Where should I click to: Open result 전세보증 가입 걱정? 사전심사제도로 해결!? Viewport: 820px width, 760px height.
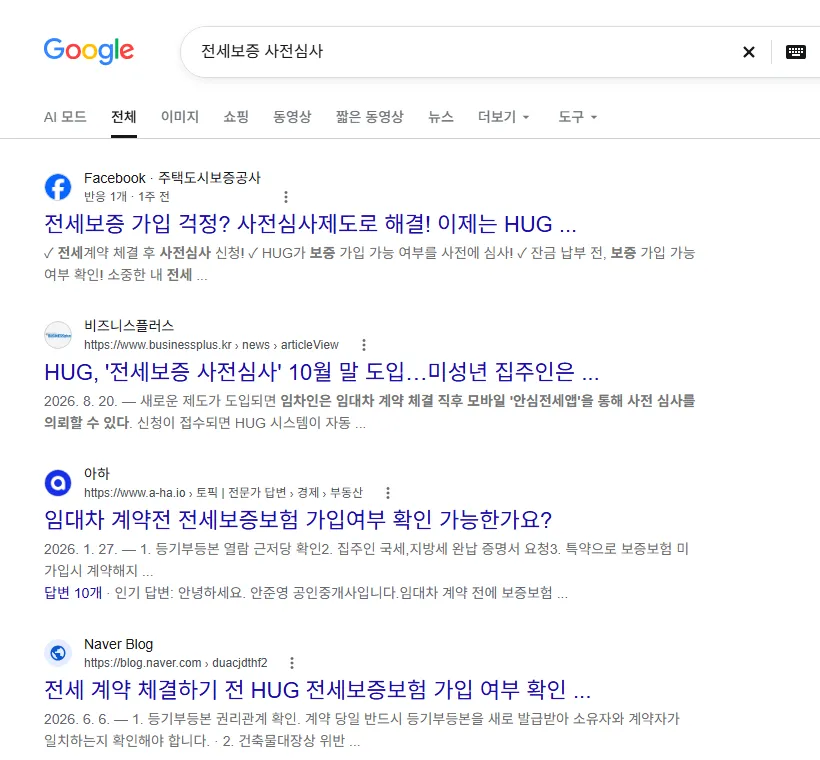[x=310, y=224]
